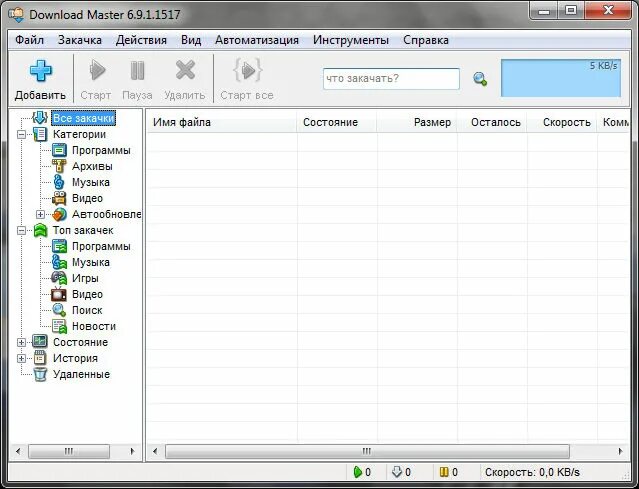Sort by the Скорость column header

[562, 122]
